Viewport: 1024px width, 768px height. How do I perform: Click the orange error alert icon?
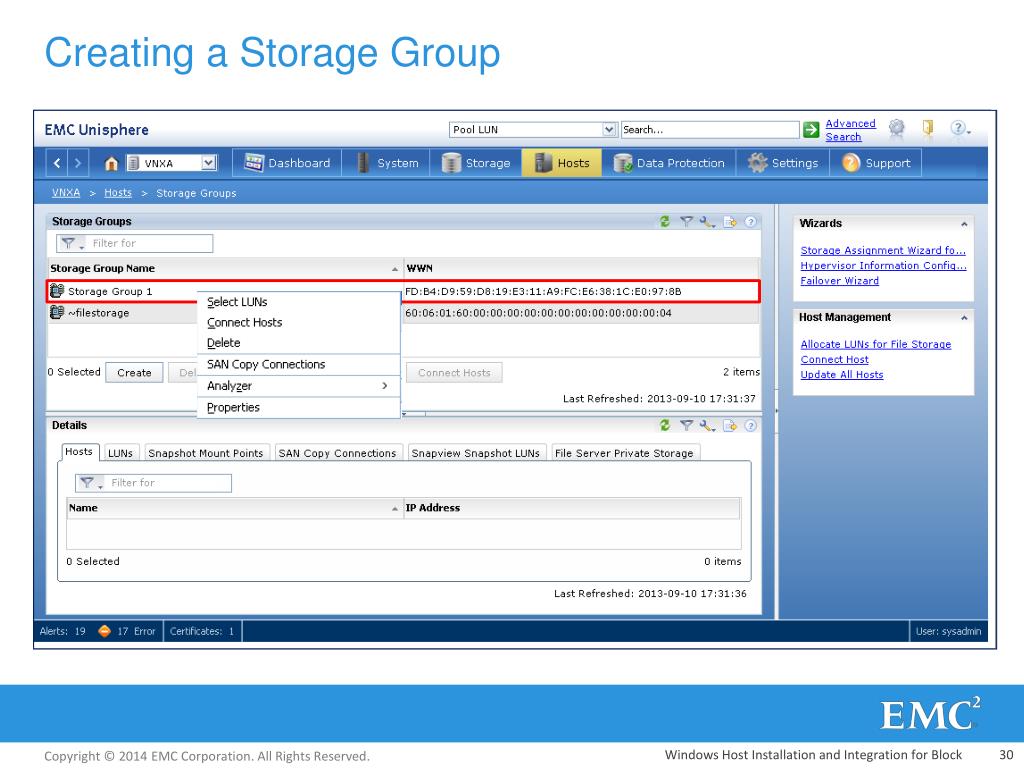(104, 631)
